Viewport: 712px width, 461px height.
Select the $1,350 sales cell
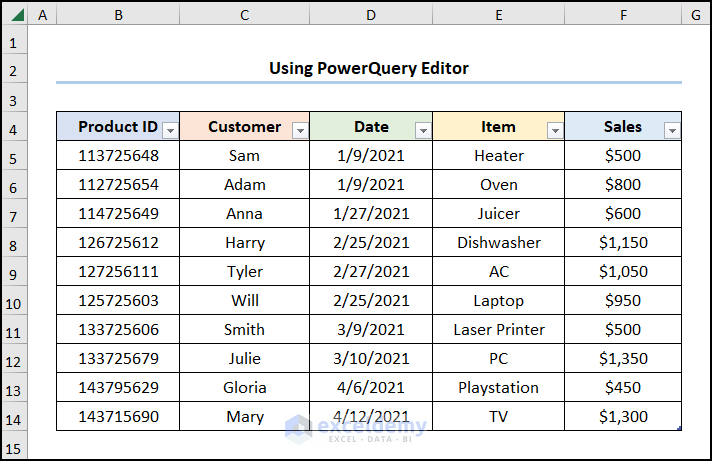click(623, 359)
